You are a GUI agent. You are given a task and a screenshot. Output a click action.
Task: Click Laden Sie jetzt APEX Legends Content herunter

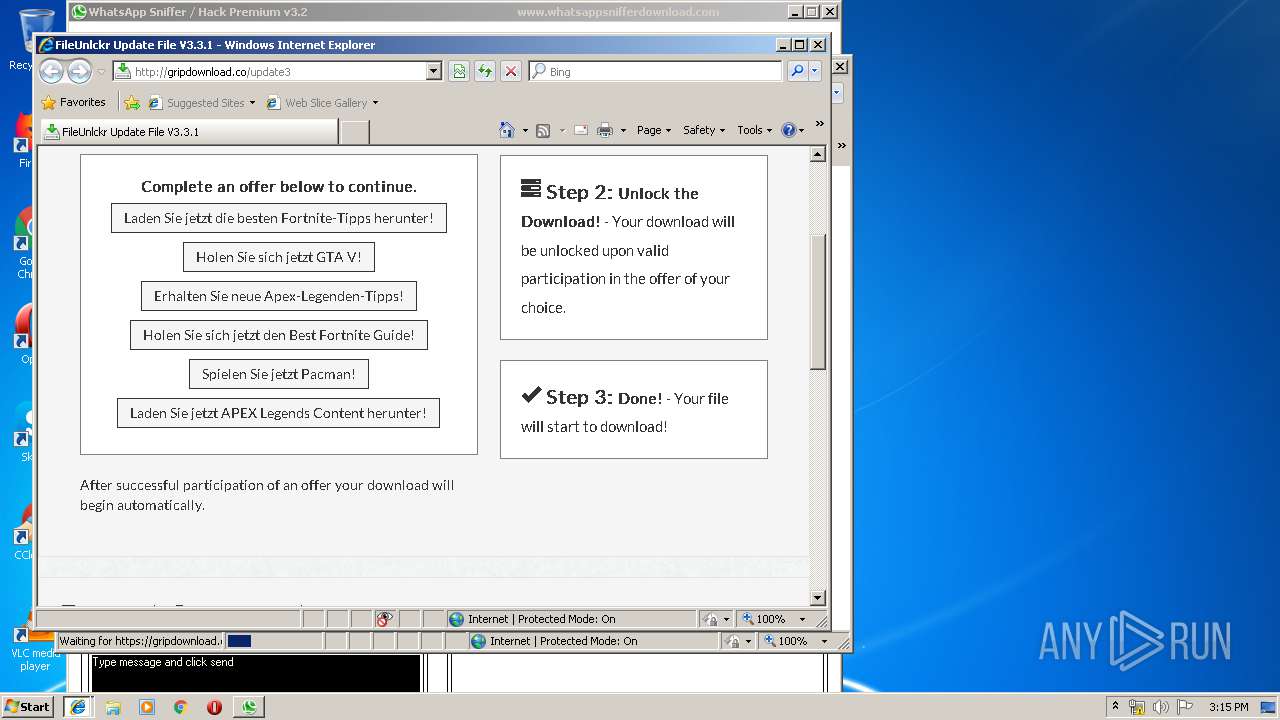(x=278, y=413)
